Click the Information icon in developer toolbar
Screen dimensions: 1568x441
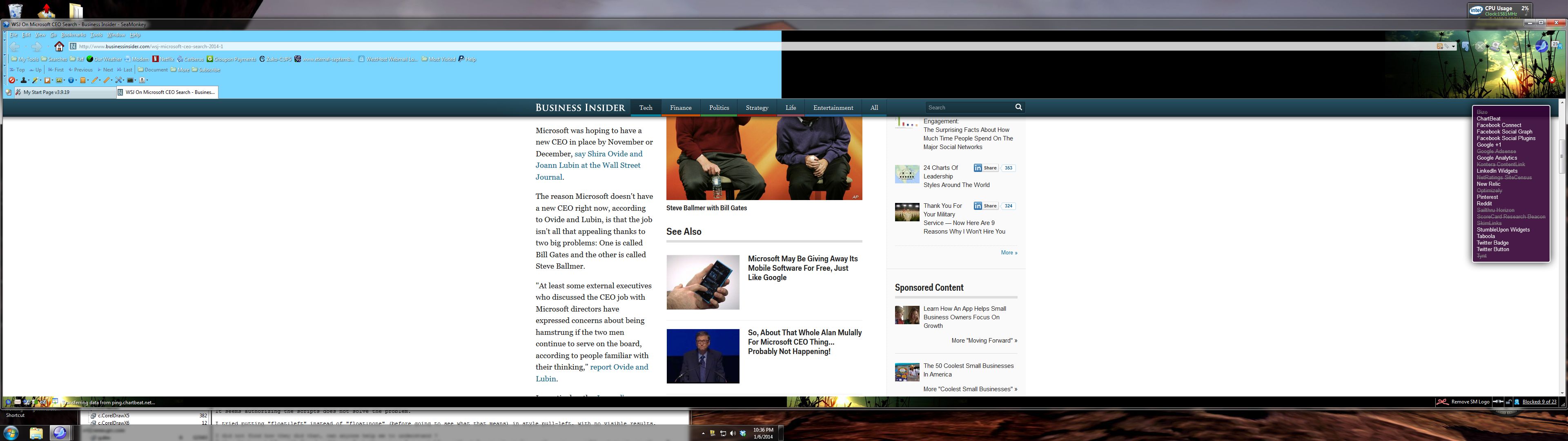72,80
